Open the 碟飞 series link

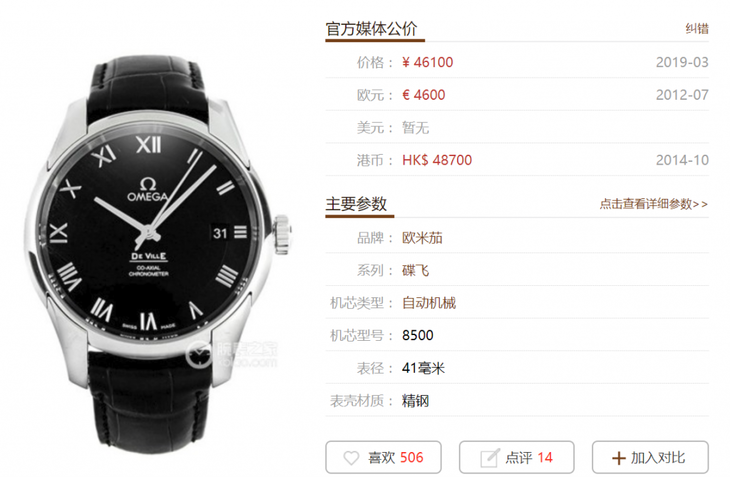tap(415, 270)
